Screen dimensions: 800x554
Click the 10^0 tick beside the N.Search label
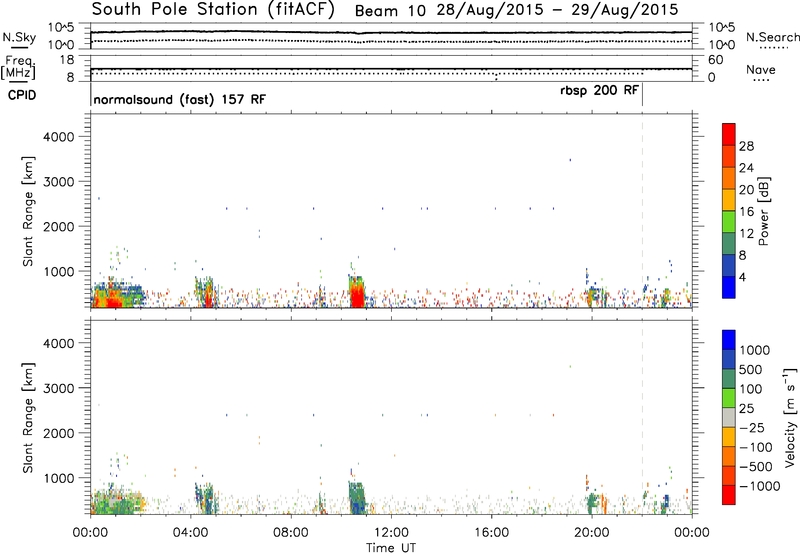click(x=722, y=45)
